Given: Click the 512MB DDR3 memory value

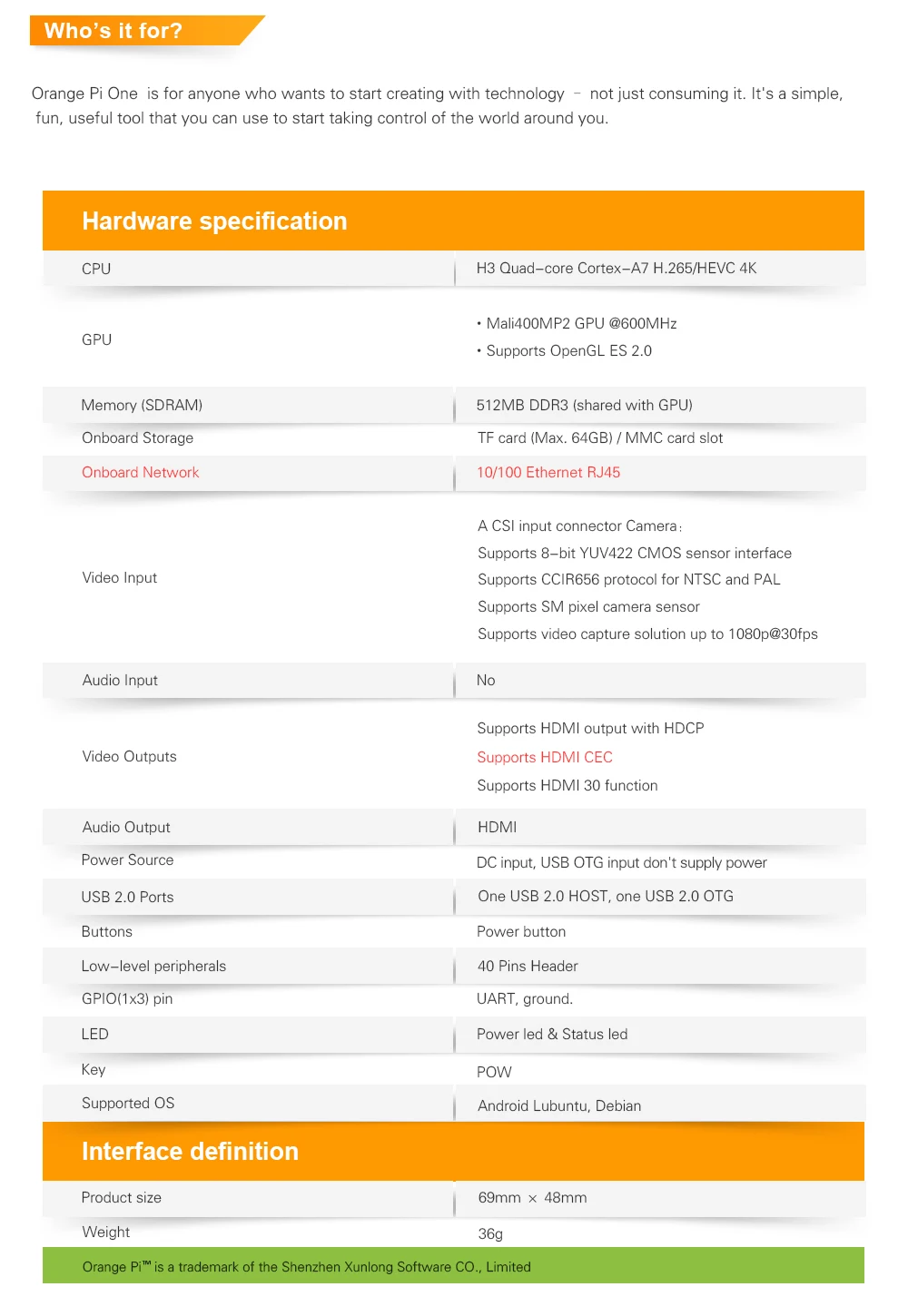Looking at the screenshot, I should [584, 406].
